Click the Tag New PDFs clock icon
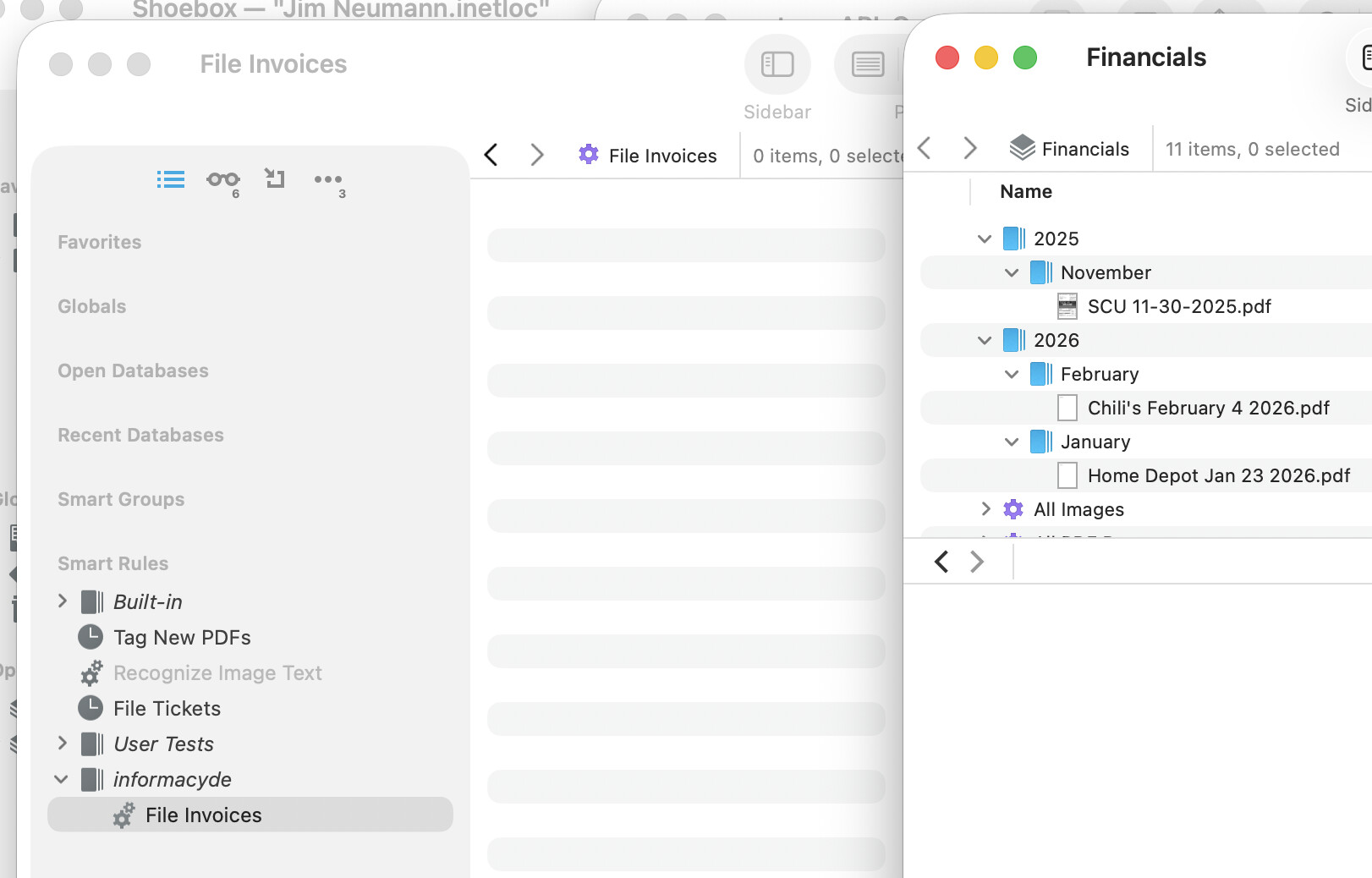 click(x=91, y=637)
